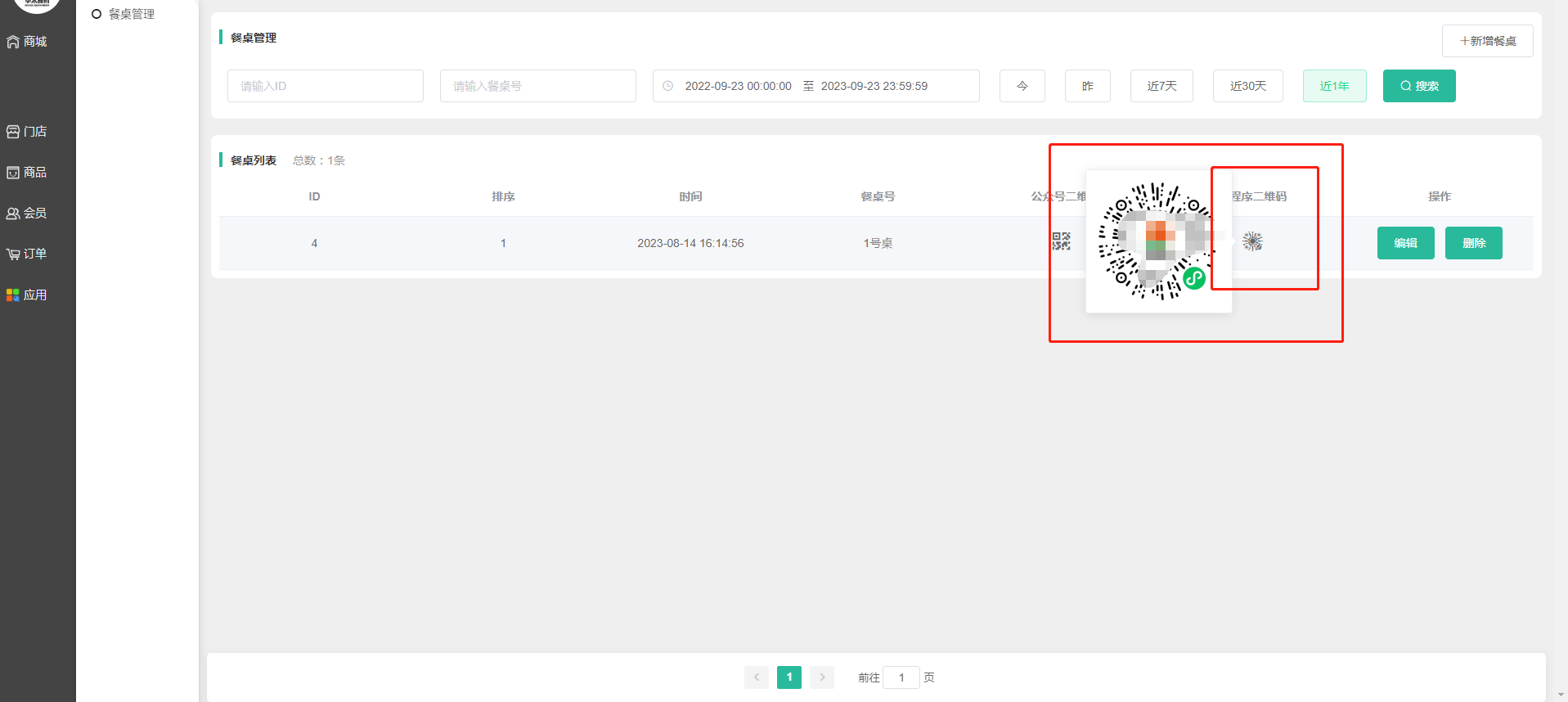Click 编辑 for table 1号桌

(1405, 243)
